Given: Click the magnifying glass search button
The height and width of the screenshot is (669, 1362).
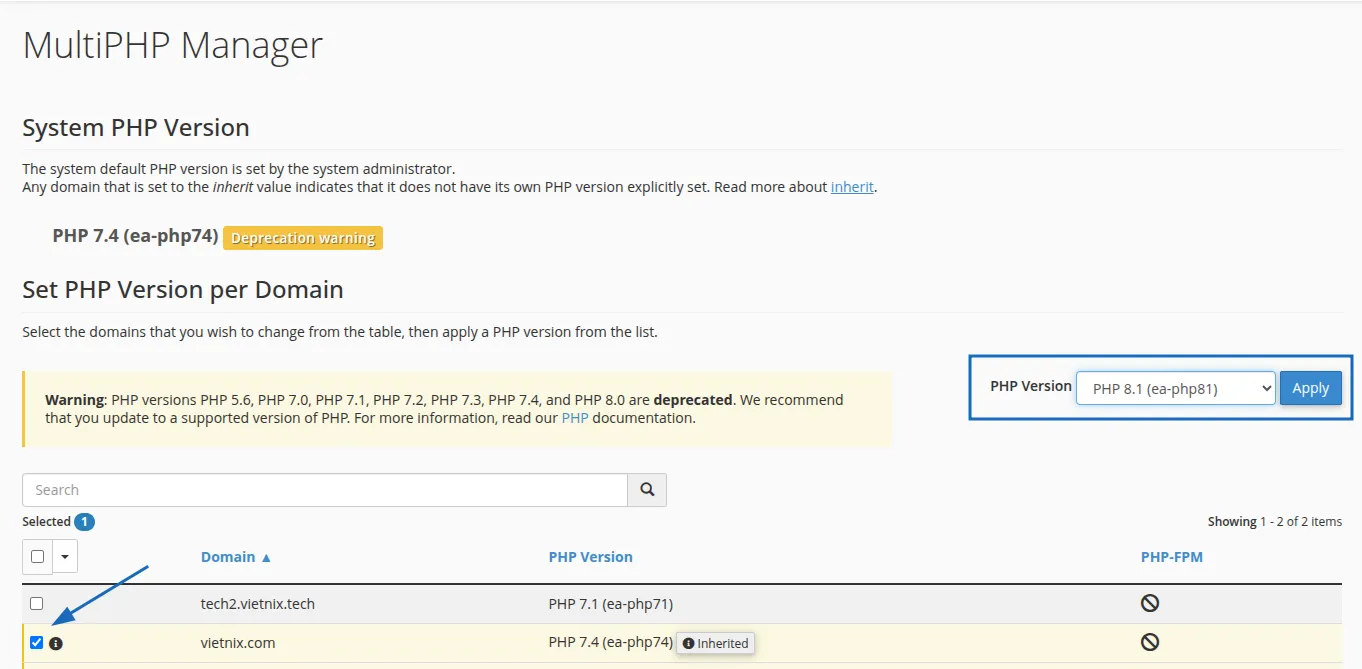Looking at the screenshot, I should coord(647,490).
